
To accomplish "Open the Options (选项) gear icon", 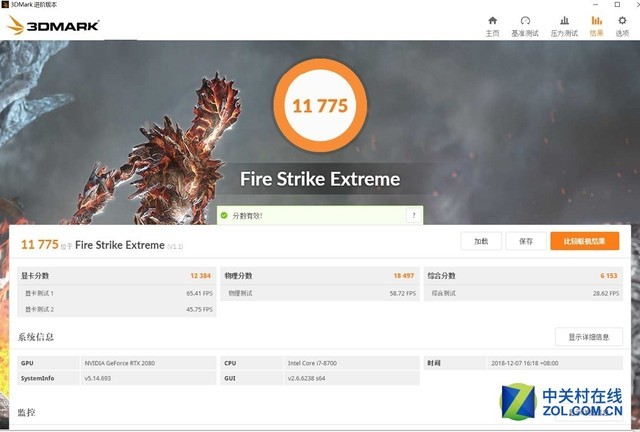I will click(622, 21).
